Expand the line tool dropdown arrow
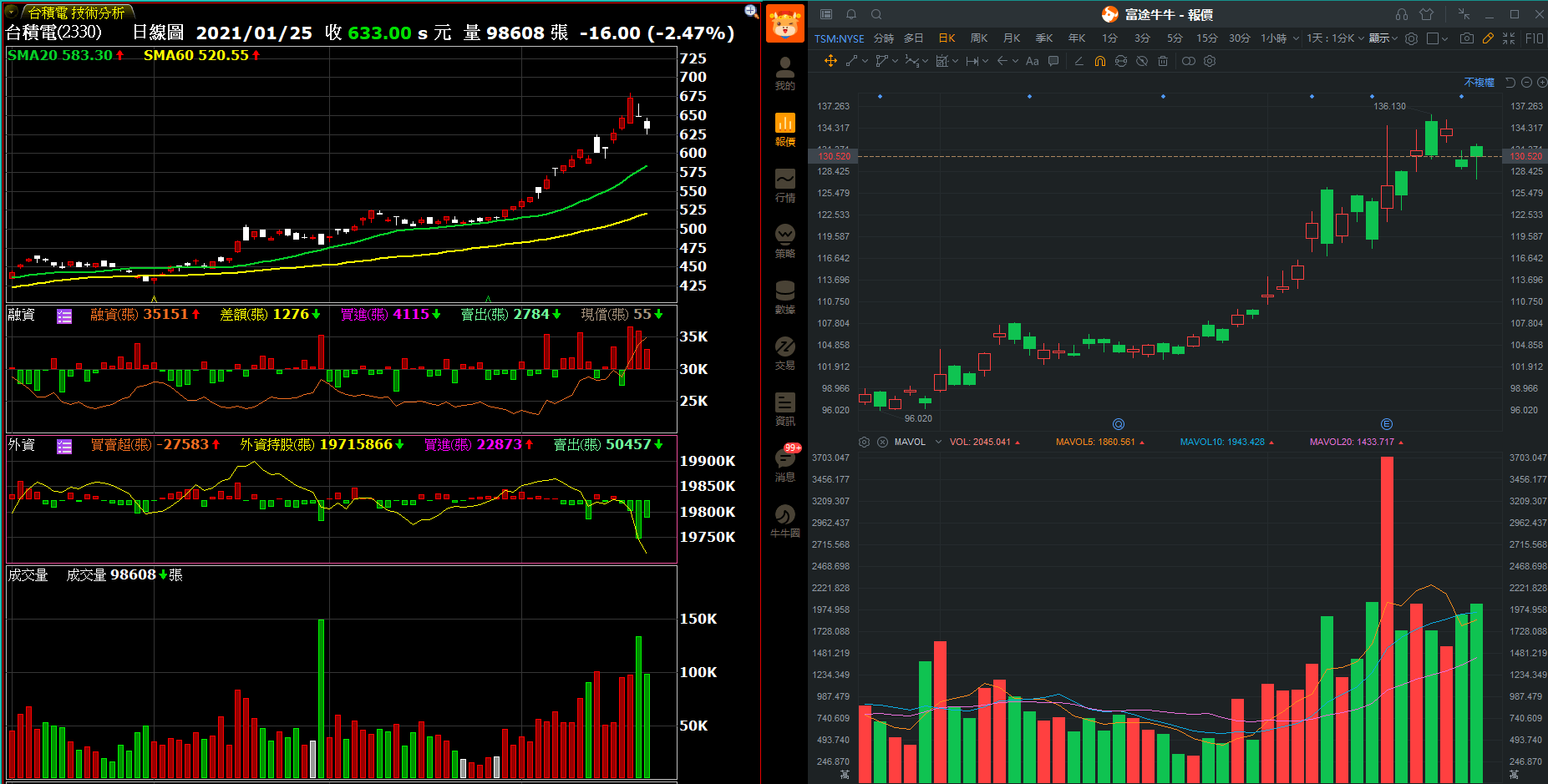 (865, 61)
